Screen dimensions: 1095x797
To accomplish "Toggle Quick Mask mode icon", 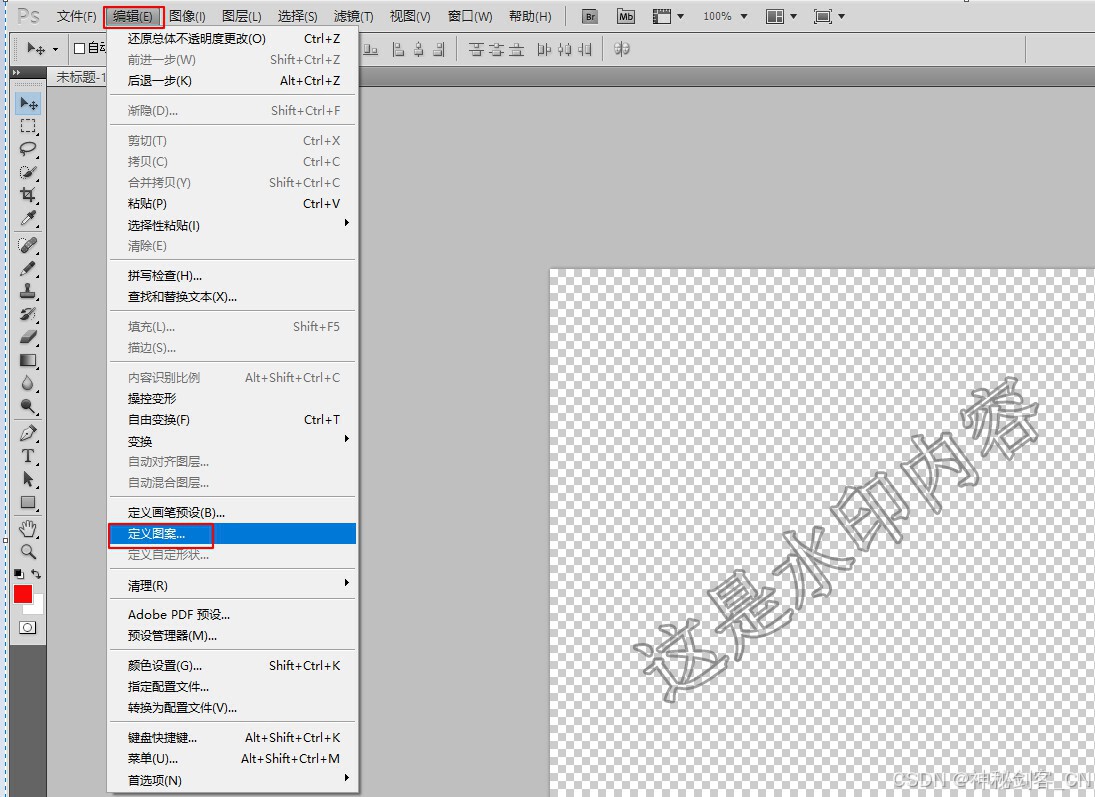I will [x=27, y=627].
